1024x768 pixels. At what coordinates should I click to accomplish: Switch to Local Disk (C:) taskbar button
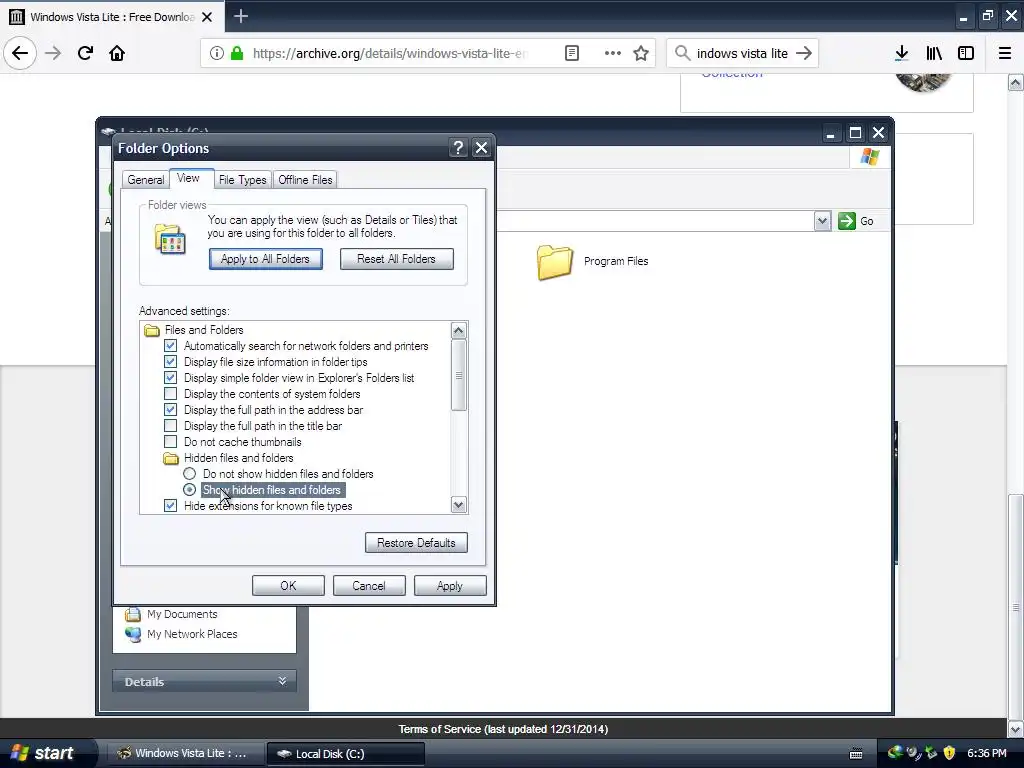345,754
